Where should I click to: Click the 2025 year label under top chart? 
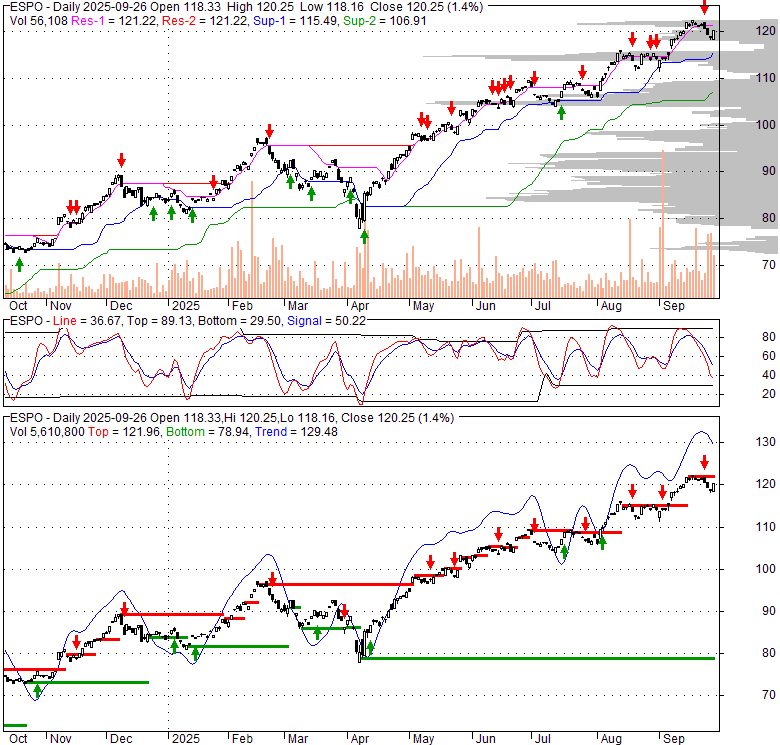tap(186, 306)
